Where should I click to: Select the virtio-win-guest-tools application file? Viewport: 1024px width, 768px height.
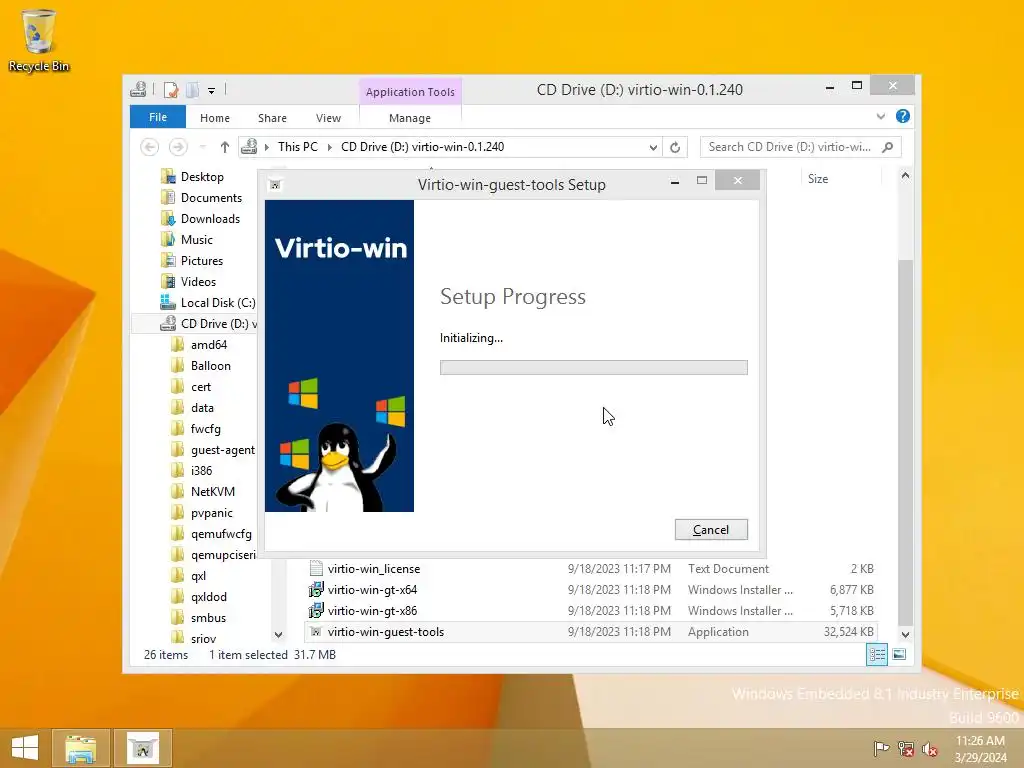[x=592, y=632]
